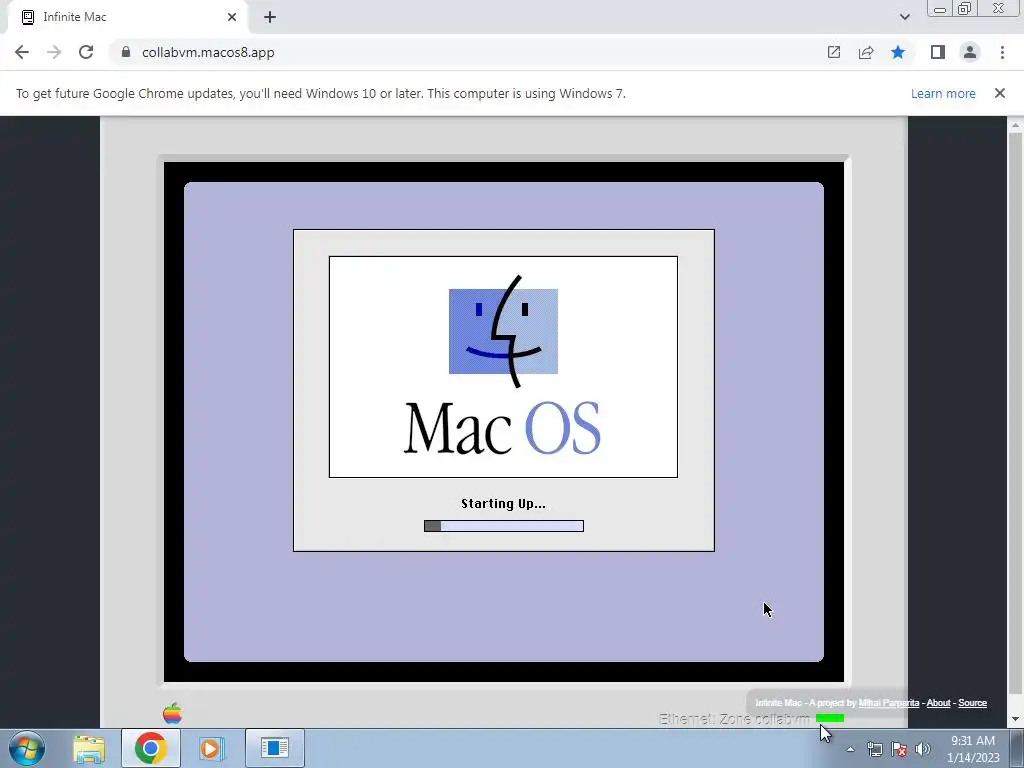Open Action Center flag icon
Screen dimensions: 1024x768
899,749
